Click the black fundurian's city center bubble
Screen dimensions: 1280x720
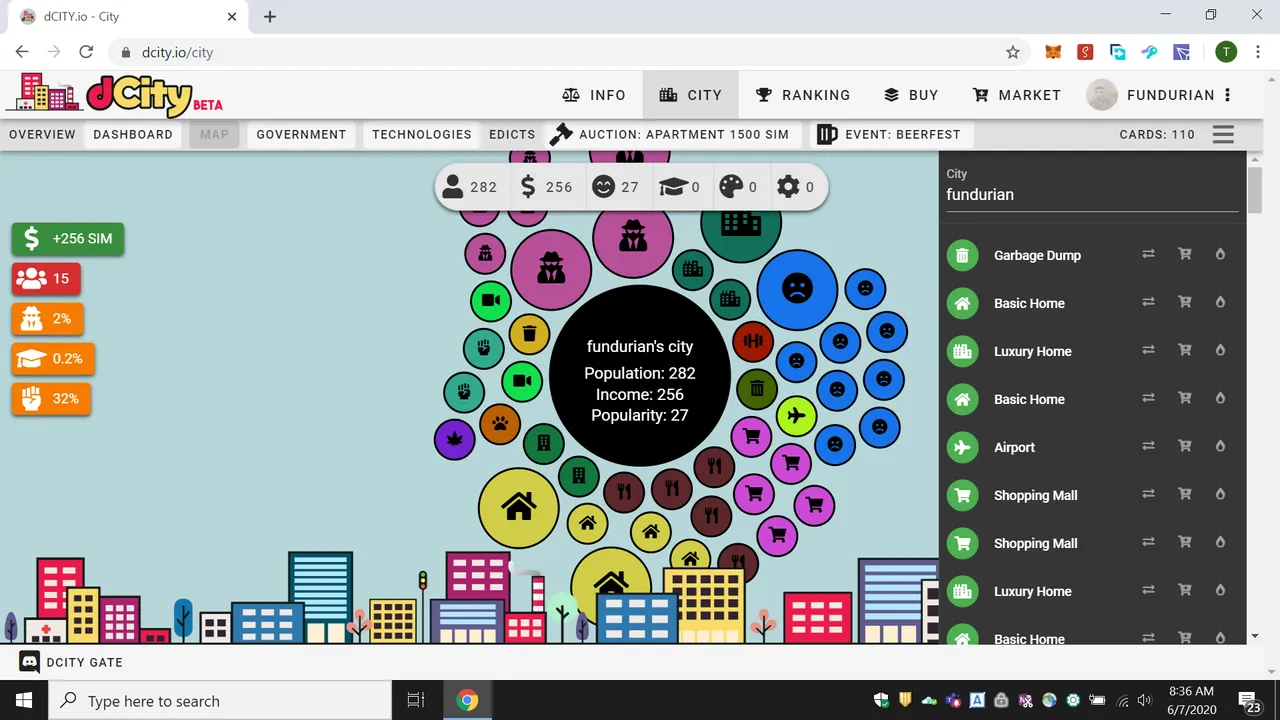tap(640, 375)
